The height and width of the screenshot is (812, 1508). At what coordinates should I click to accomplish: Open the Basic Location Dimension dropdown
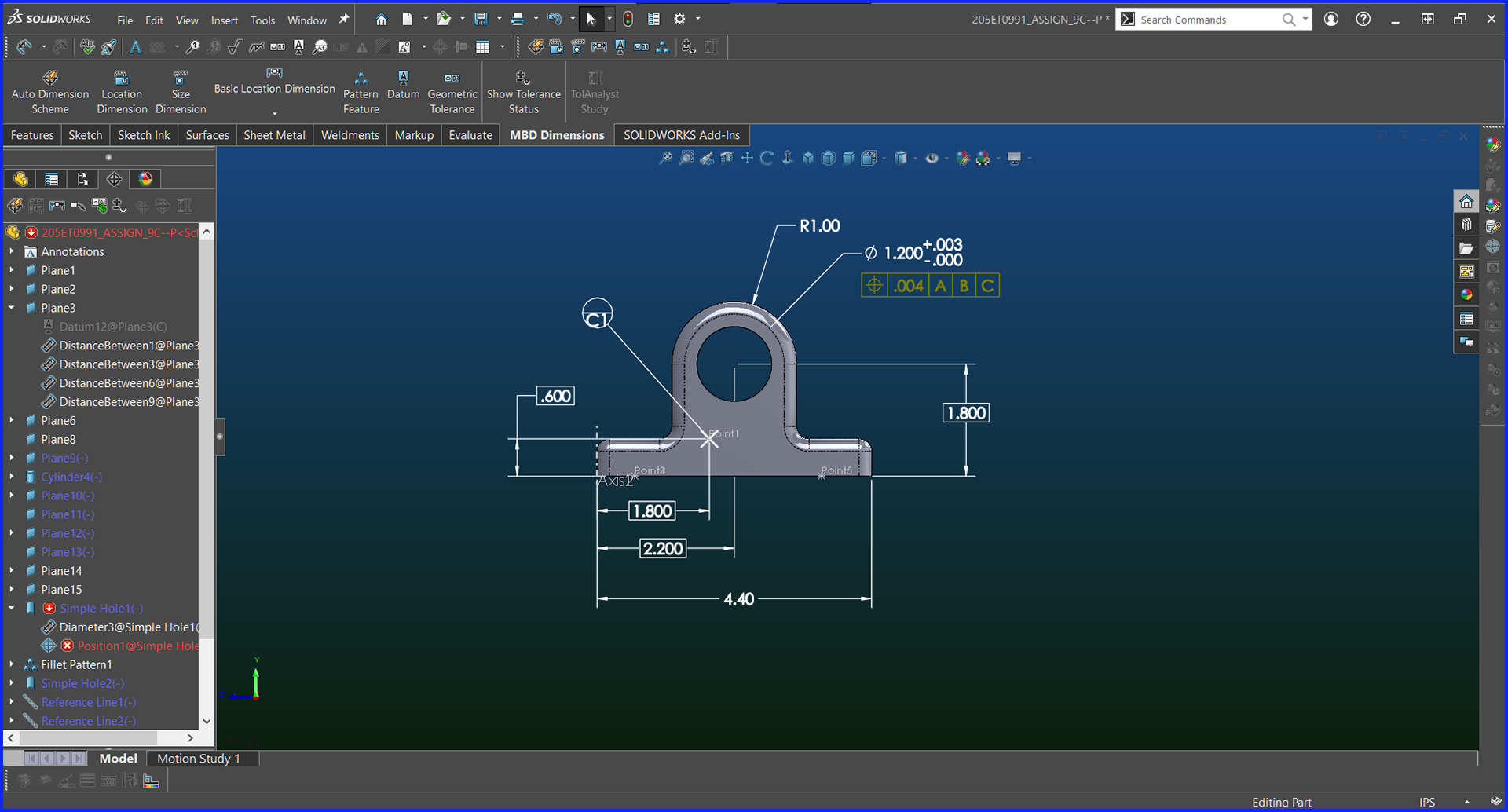coord(274,113)
